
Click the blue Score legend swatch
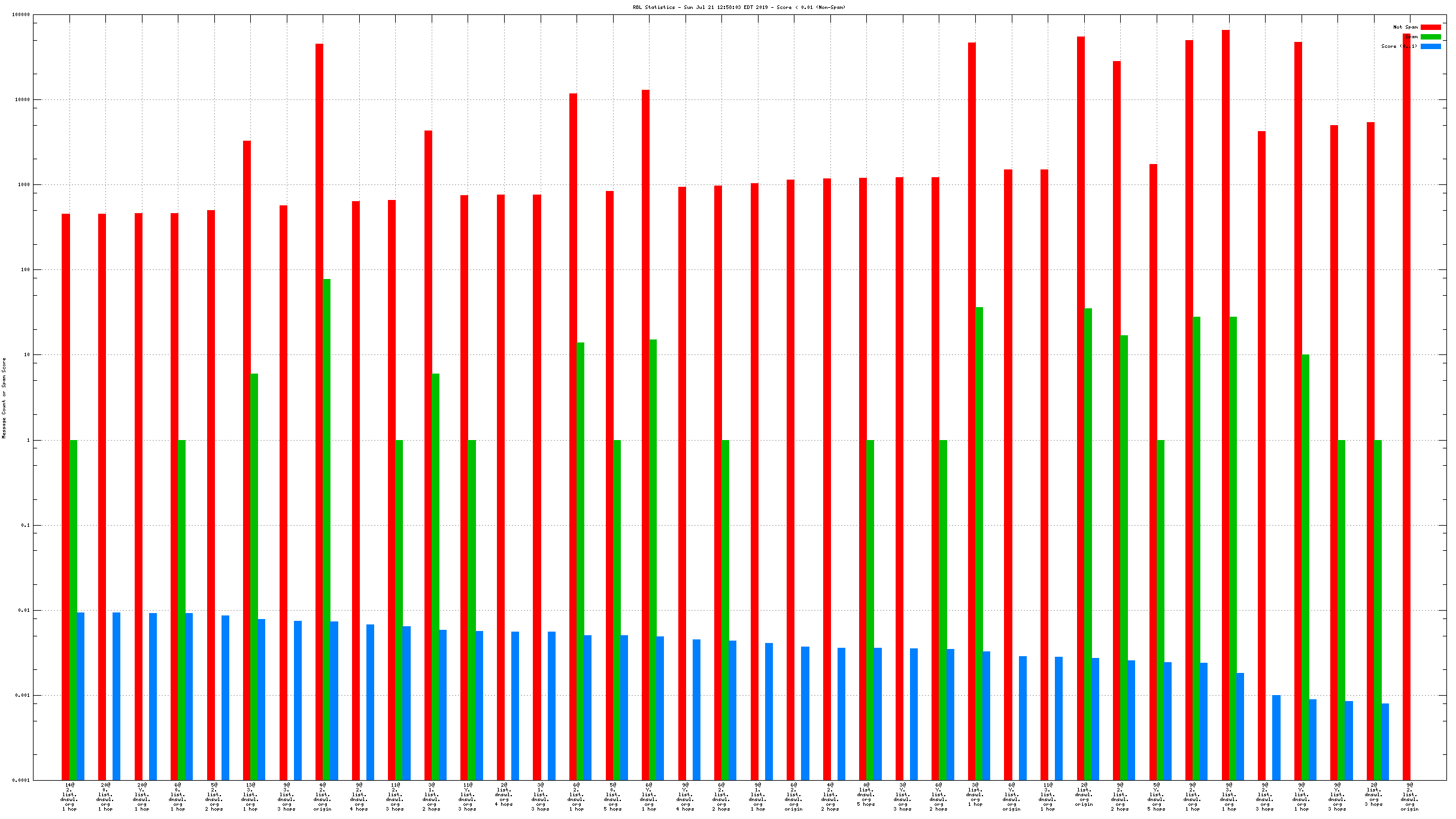tap(1430, 46)
